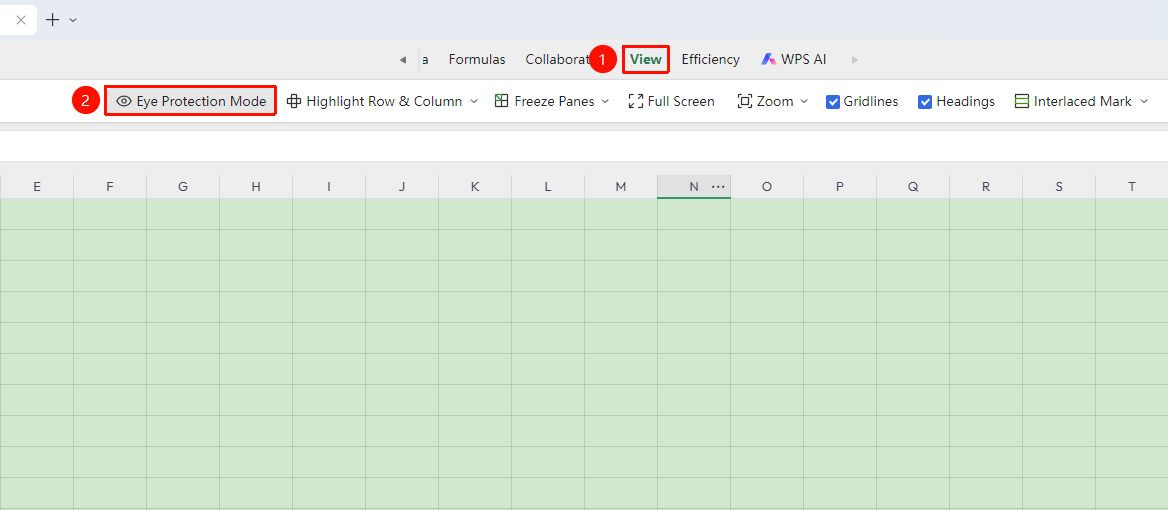The image size is (1168, 510).
Task: Select column K header
Action: [474, 187]
